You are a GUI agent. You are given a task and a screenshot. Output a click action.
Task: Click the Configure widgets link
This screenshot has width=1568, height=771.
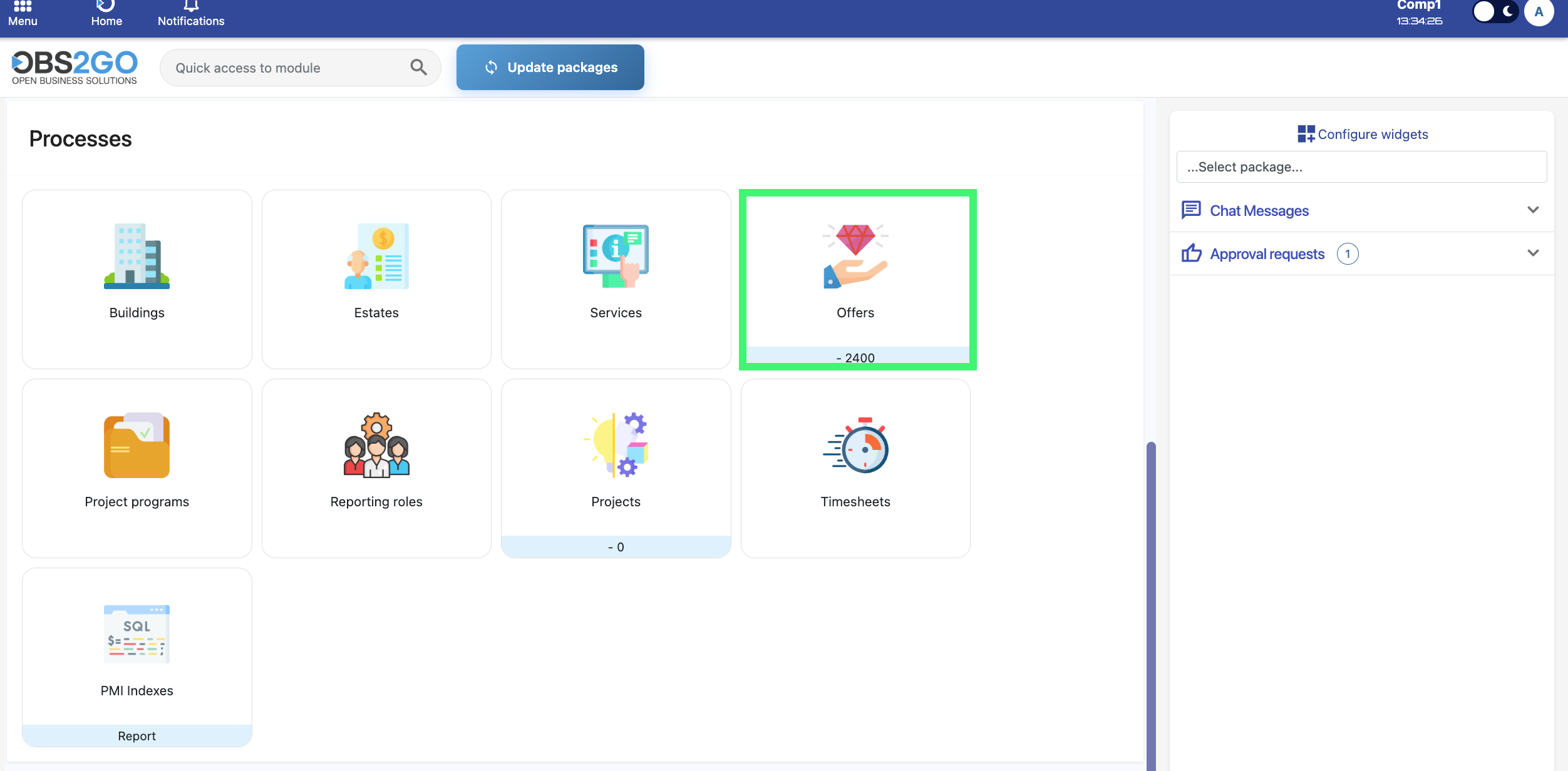[x=1363, y=134]
